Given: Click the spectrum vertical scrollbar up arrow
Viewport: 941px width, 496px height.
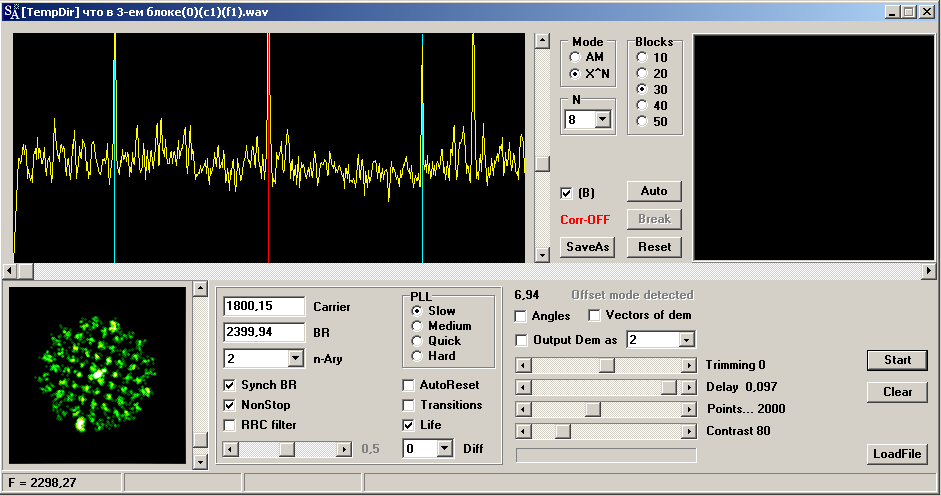Looking at the screenshot, I should pos(542,41).
